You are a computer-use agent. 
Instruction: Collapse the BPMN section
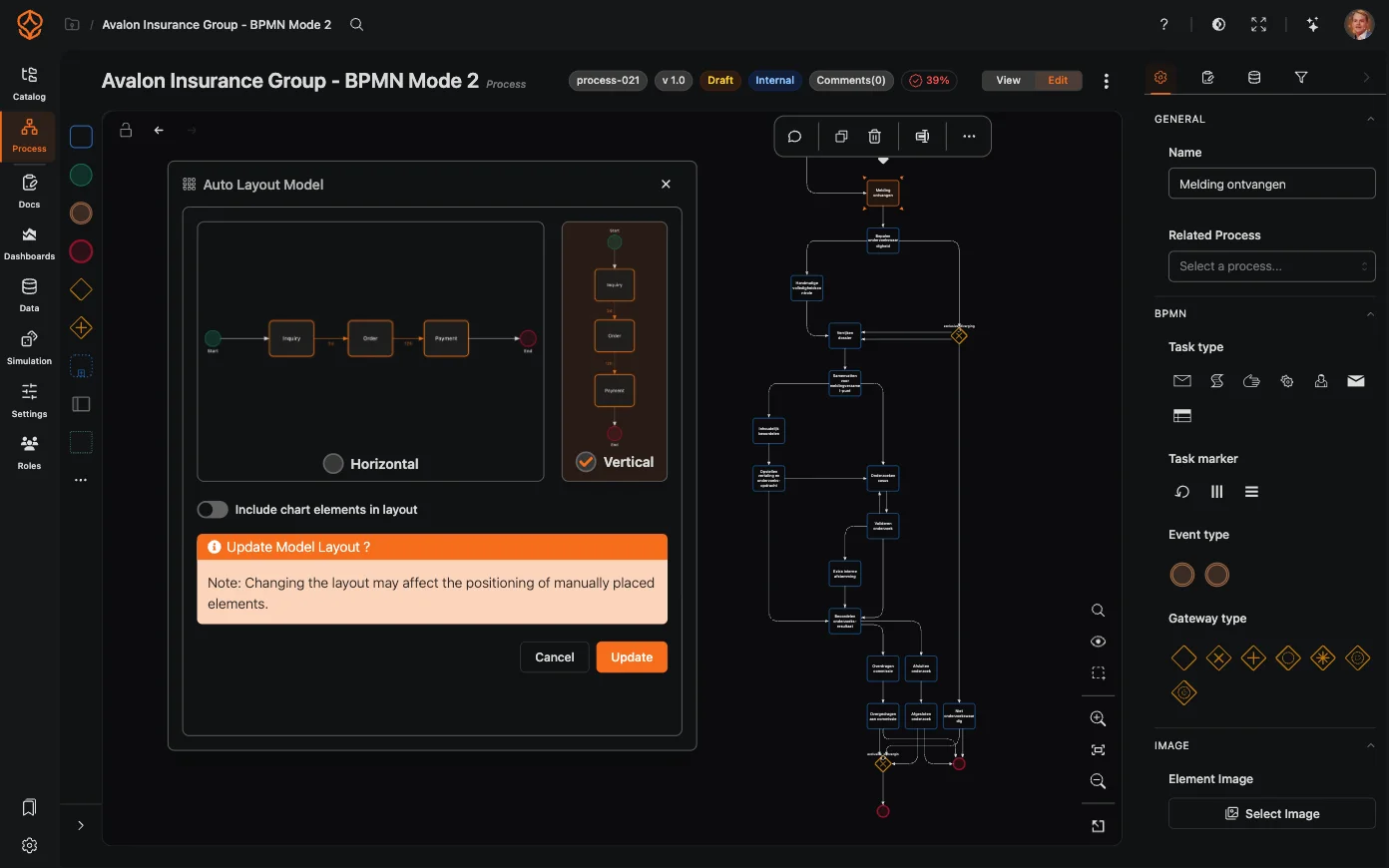pyautogui.click(x=1370, y=313)
